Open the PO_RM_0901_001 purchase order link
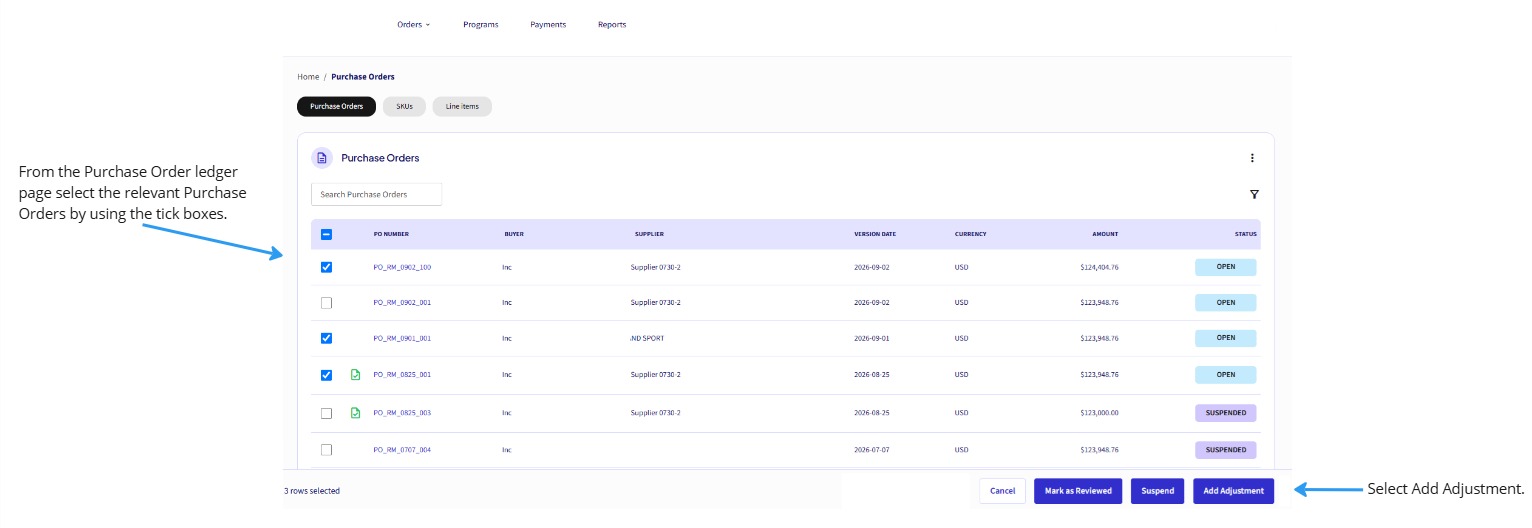1532x528 pixels. click(402, 338)
